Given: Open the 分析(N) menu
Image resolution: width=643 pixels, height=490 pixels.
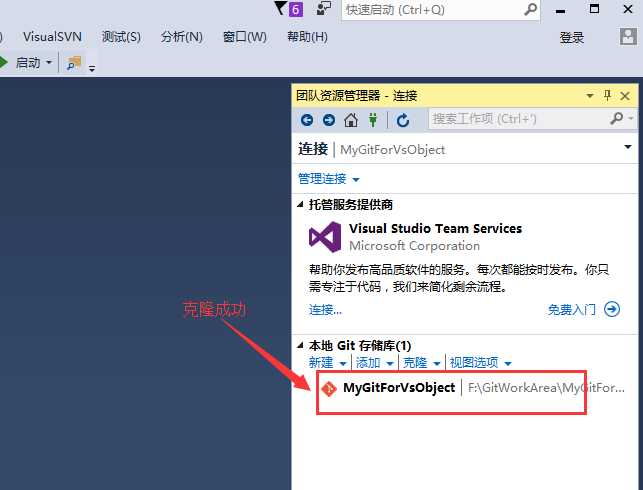Looking at the screenshot, I should [x=182, y=37].
